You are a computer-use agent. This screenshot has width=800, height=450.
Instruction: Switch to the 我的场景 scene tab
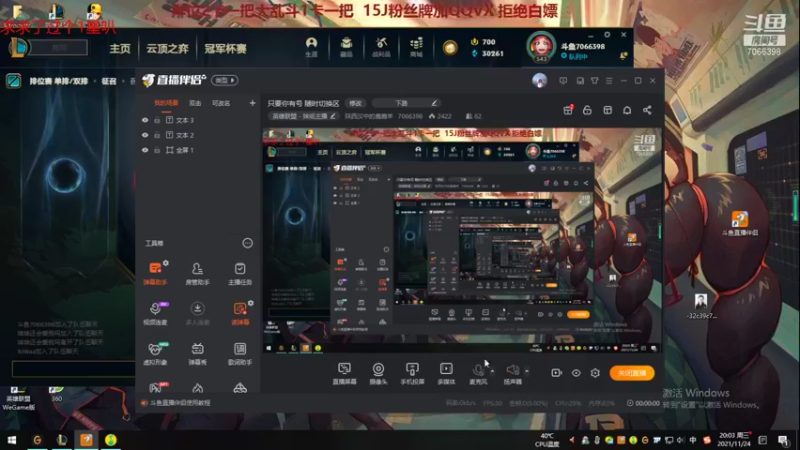tap(166, 103)
